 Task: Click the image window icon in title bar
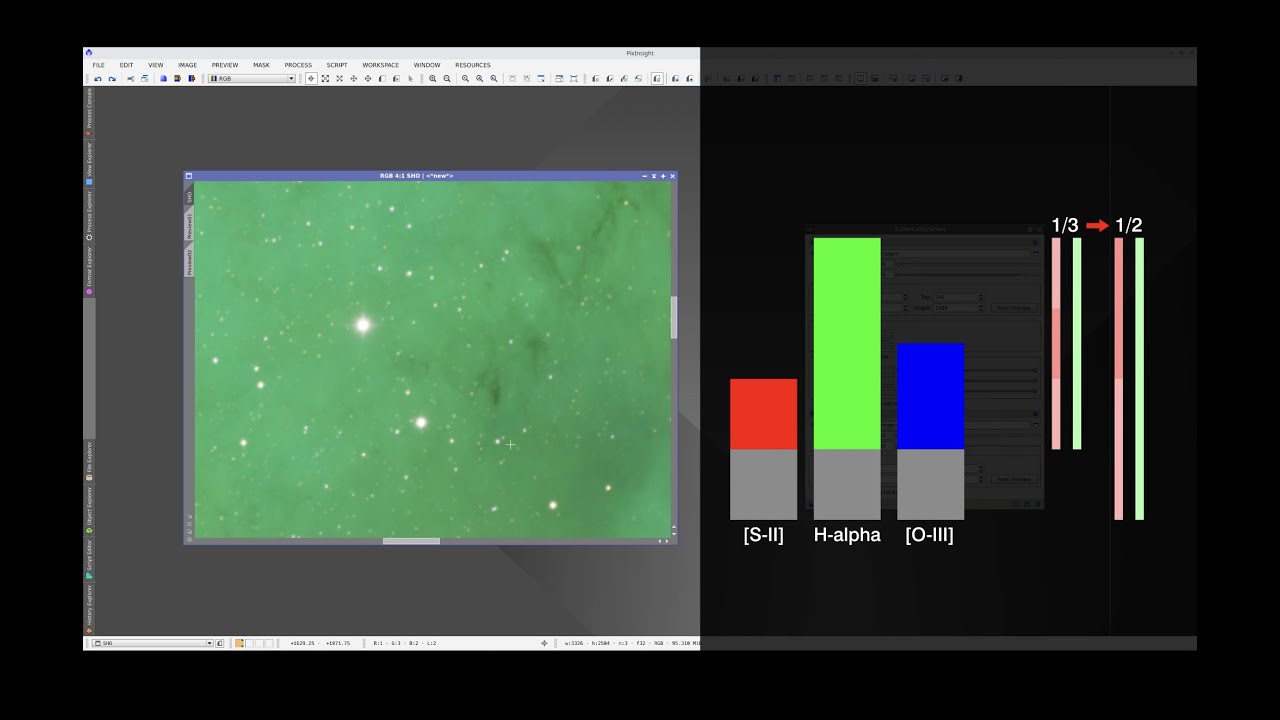coord(189,176)
